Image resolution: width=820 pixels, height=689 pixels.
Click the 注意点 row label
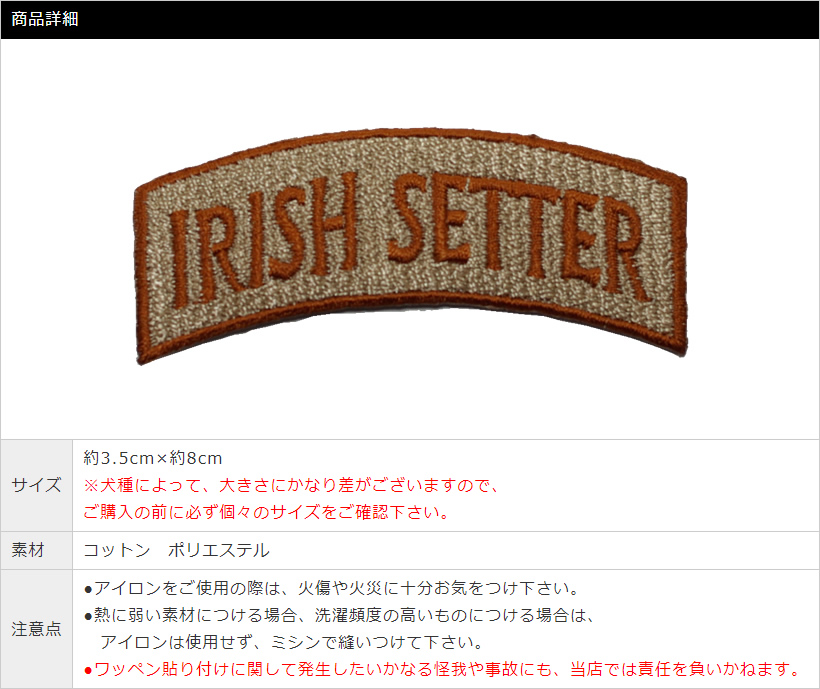[36, 629]
